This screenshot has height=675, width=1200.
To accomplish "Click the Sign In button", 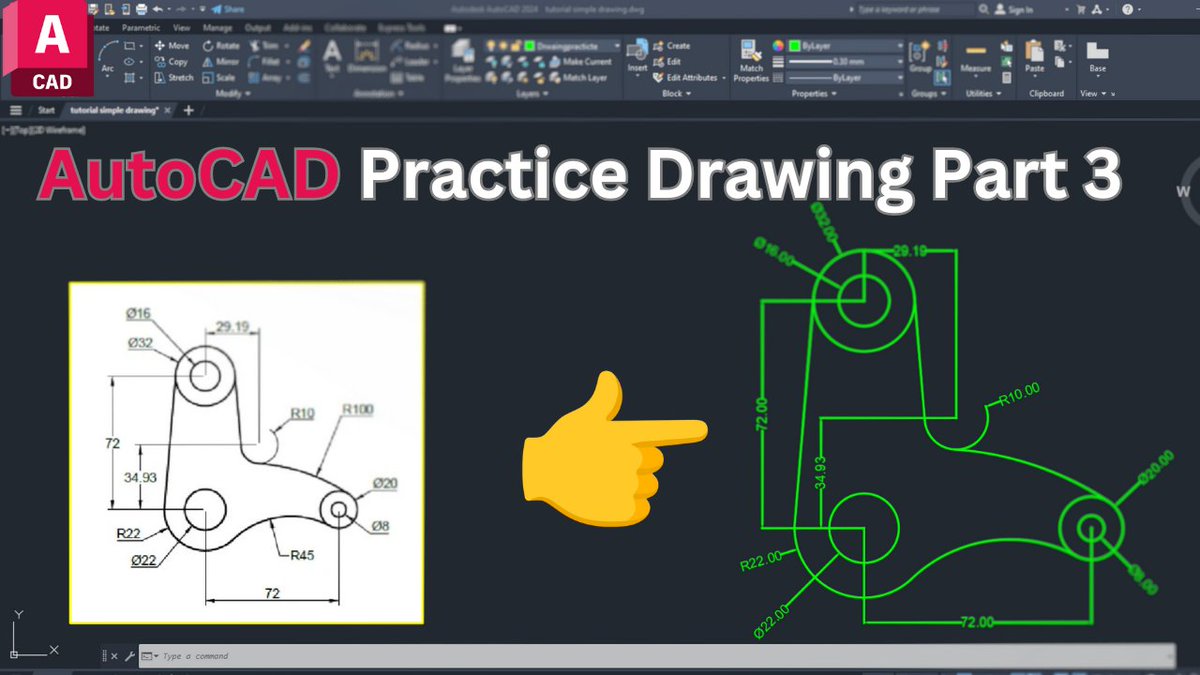I will [1015, 9].
